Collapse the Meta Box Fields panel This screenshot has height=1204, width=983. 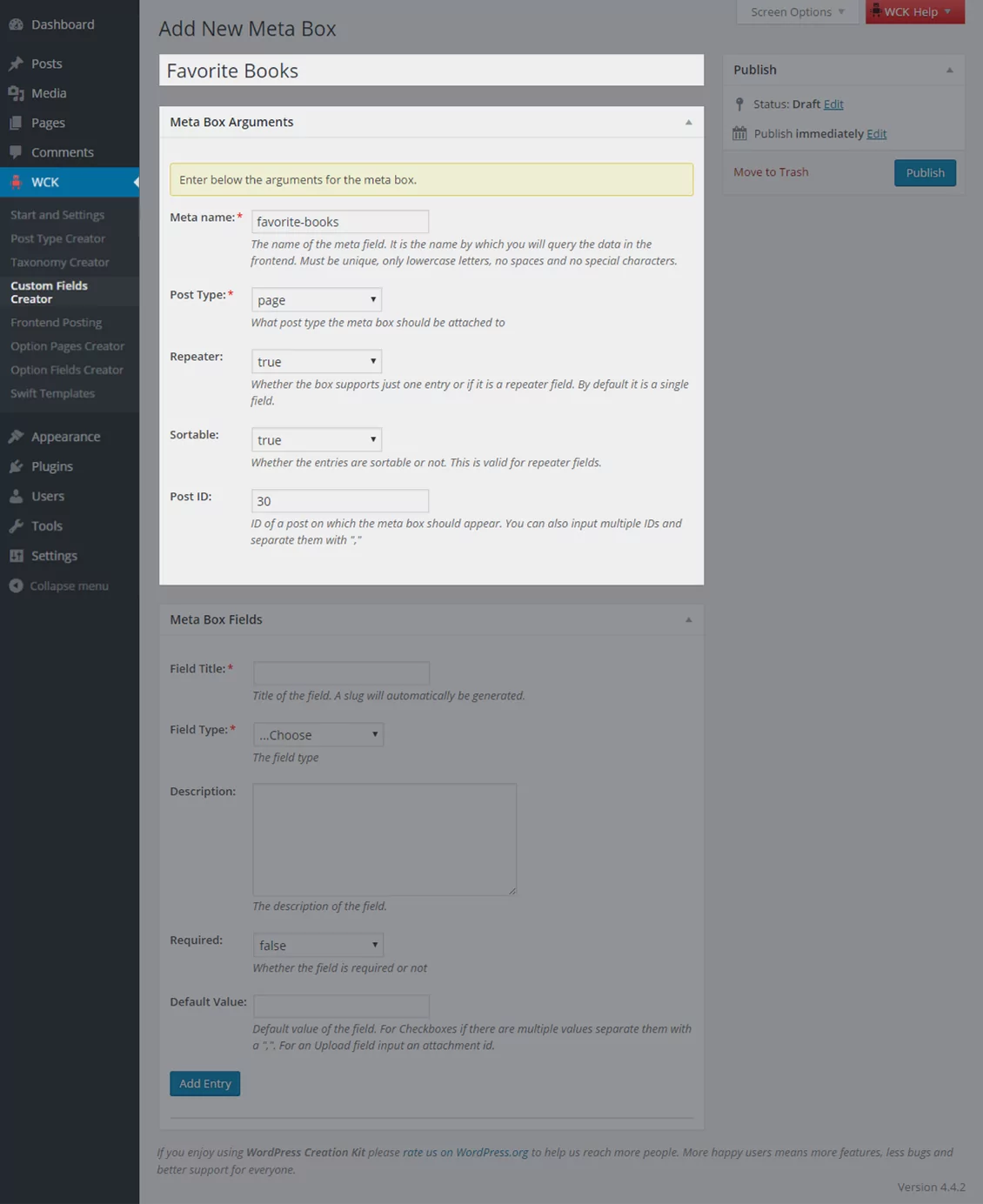point(688,619)
